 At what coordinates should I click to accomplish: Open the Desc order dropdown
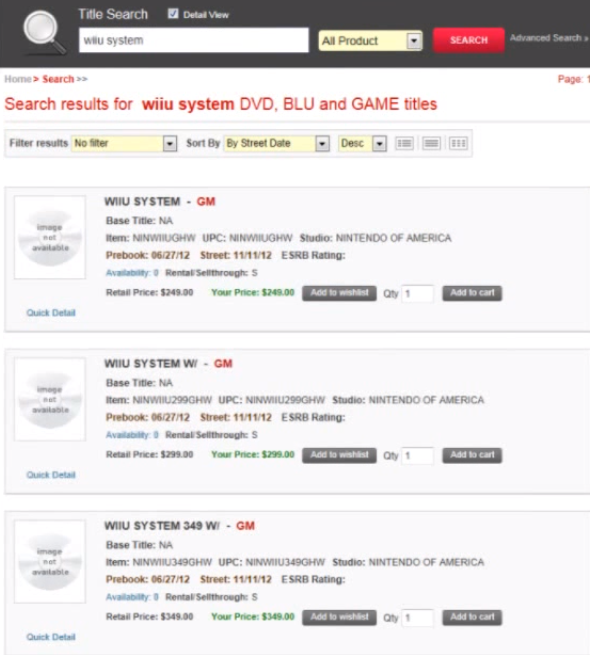[362, 143]
